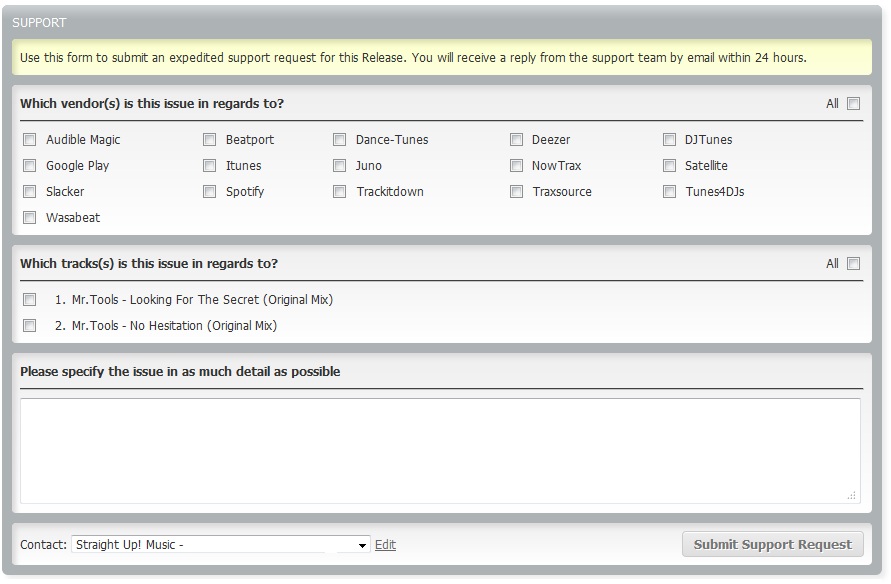891x584 pixels.
Task: Select Dance-Tunes as an affected vendor
Action: click(x=339, y=140)
